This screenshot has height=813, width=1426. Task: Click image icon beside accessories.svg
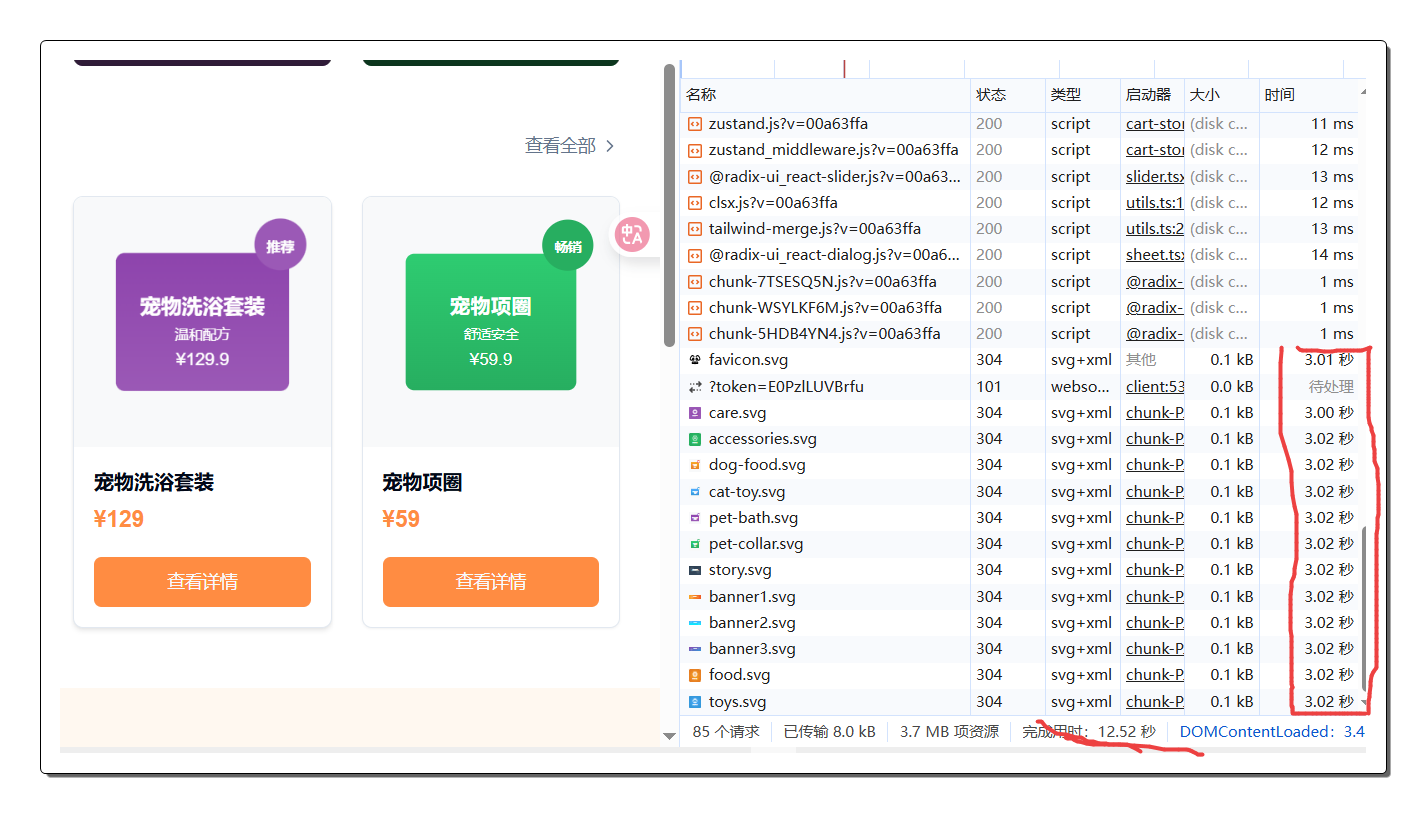coord(695,439)
